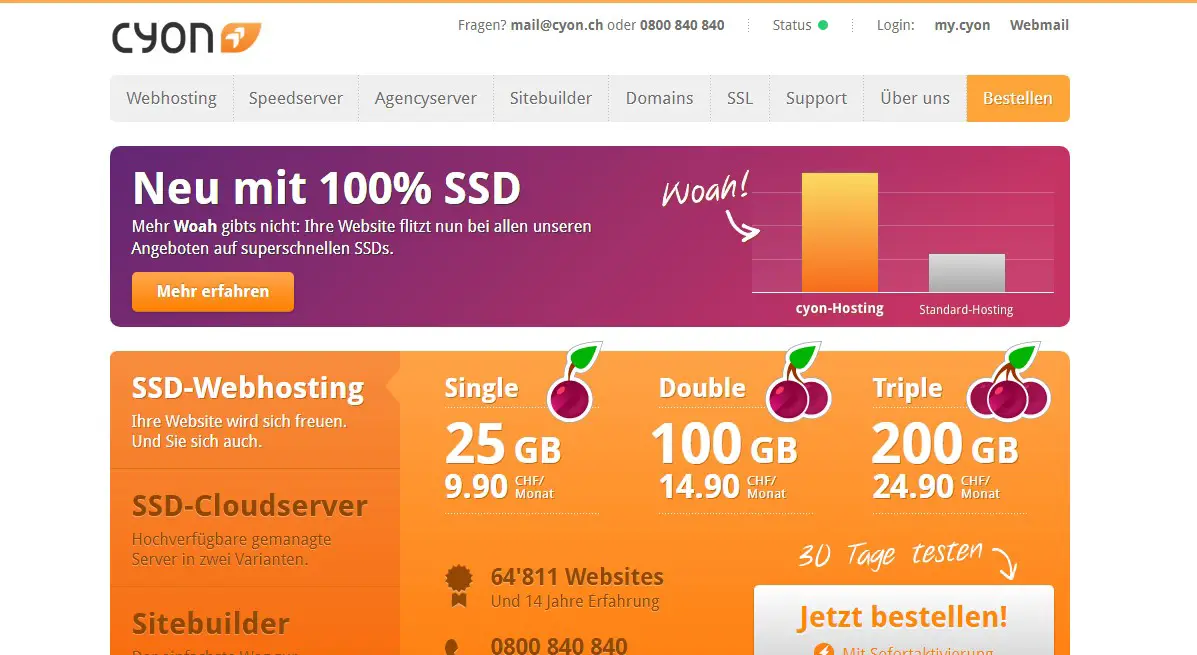This screenshot has width=1197, height=655.
Task: Click the mail@cyon.ch email link
Action: point(557,25)
